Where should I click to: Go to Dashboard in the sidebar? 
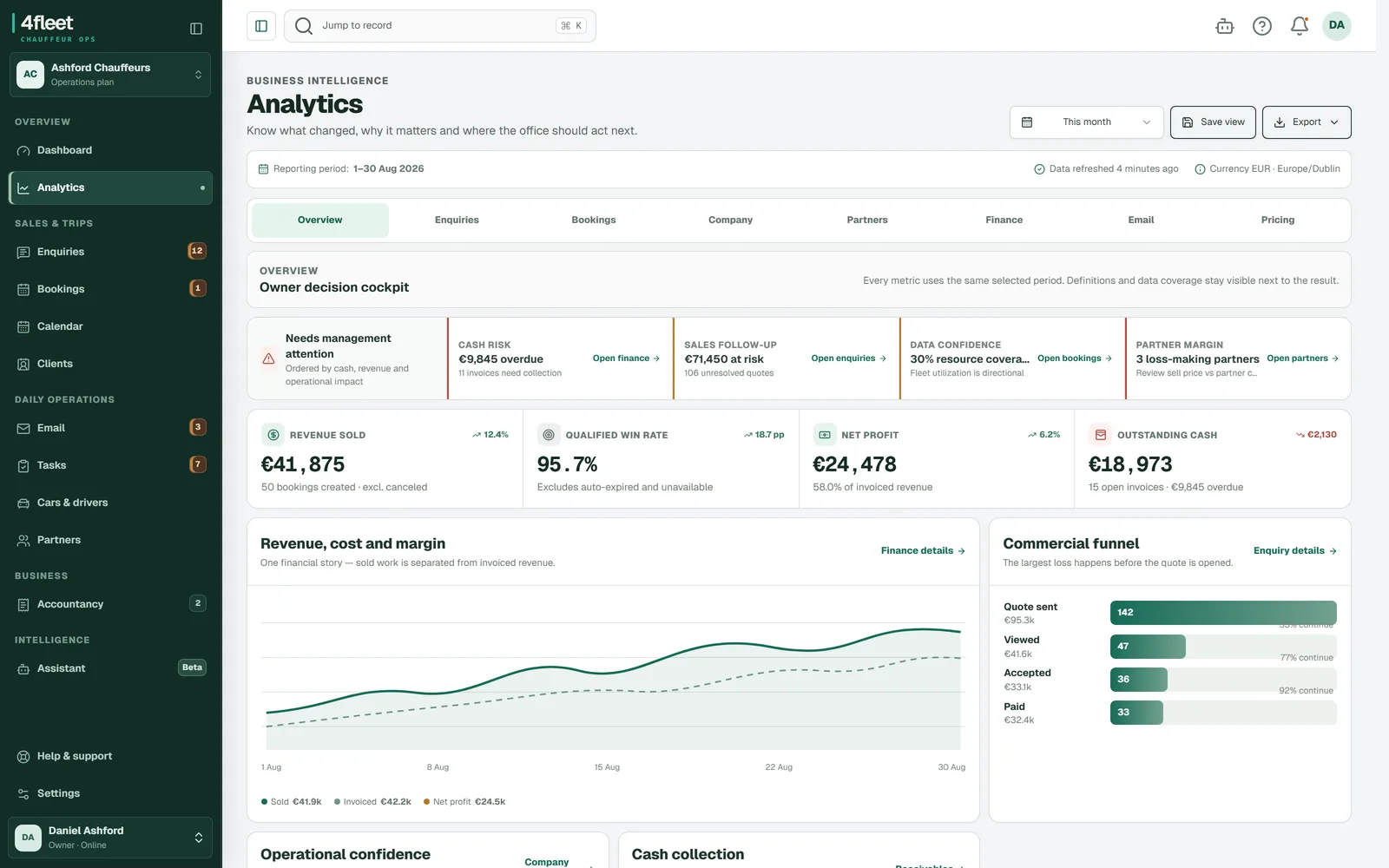tap(110, 150)
